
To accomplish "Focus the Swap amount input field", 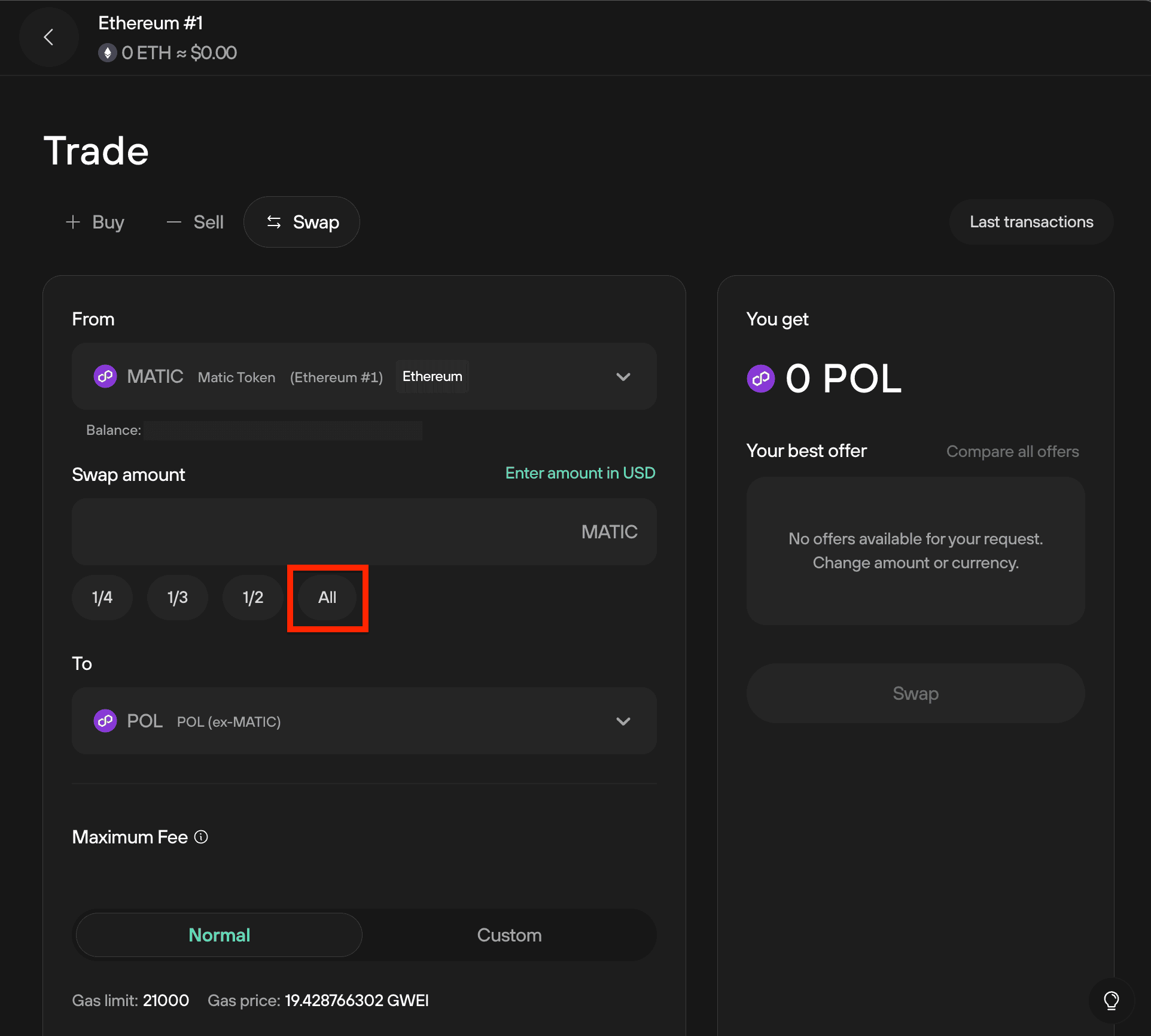I will [364, 532].
